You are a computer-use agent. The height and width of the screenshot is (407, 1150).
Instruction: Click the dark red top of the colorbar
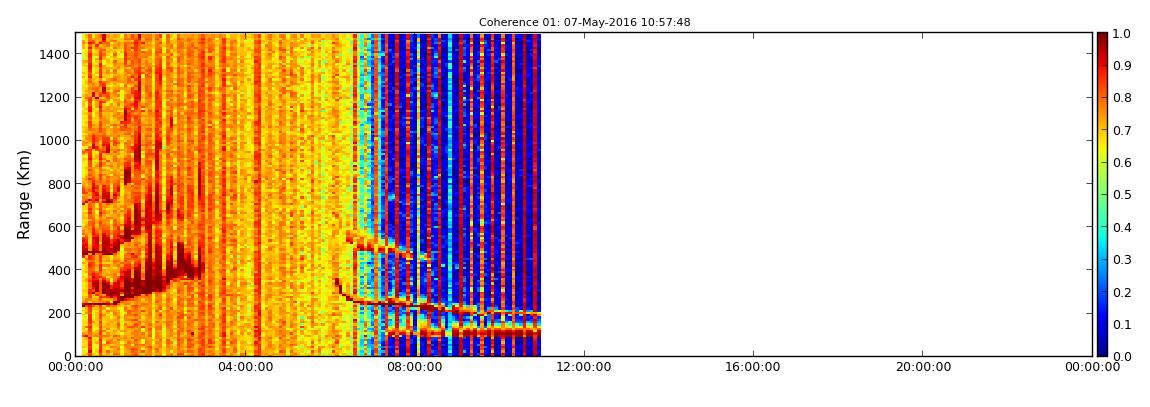coord(1103,40)
